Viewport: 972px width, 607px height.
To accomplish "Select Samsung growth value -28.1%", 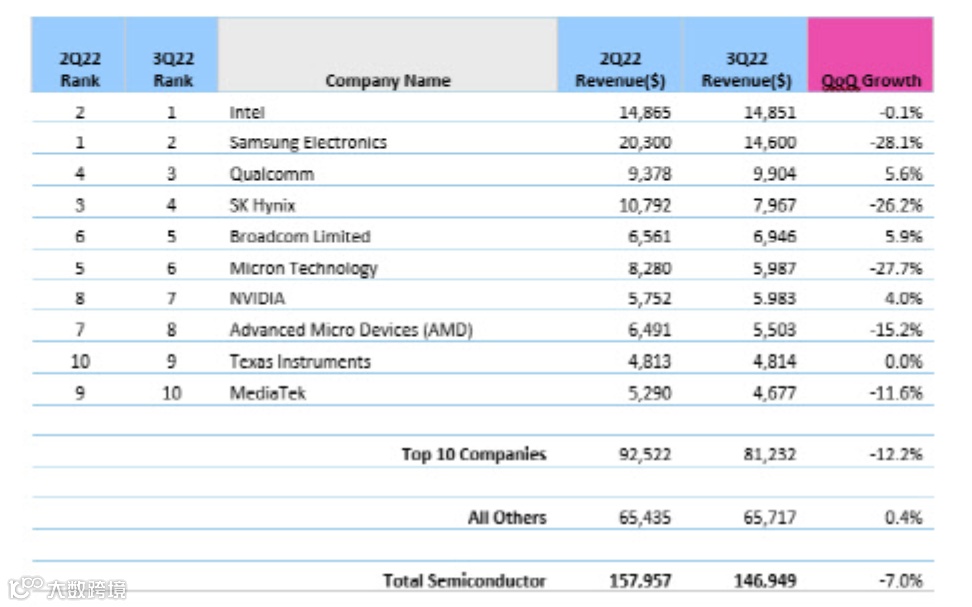I will coord(896,143).
